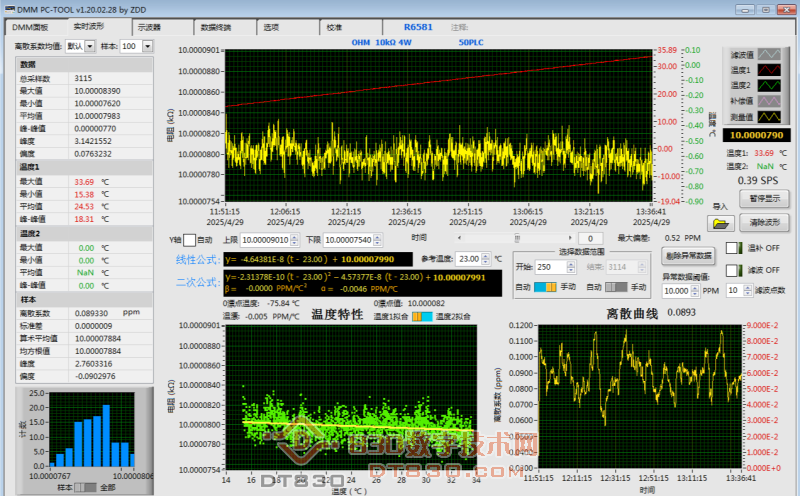The height and width of the screenshot is (496, 800).
Task: Click the 滤波点数 10 input field
Action: tap(735, 290)
